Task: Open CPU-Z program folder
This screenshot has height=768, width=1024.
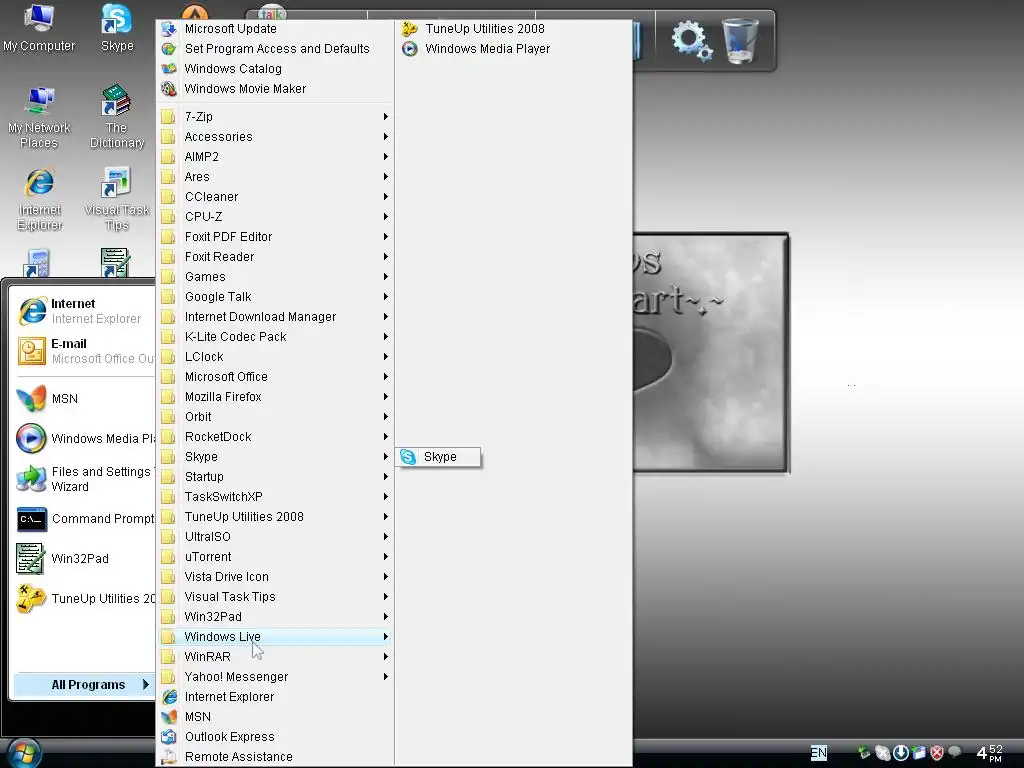Action: pos(276,217)
